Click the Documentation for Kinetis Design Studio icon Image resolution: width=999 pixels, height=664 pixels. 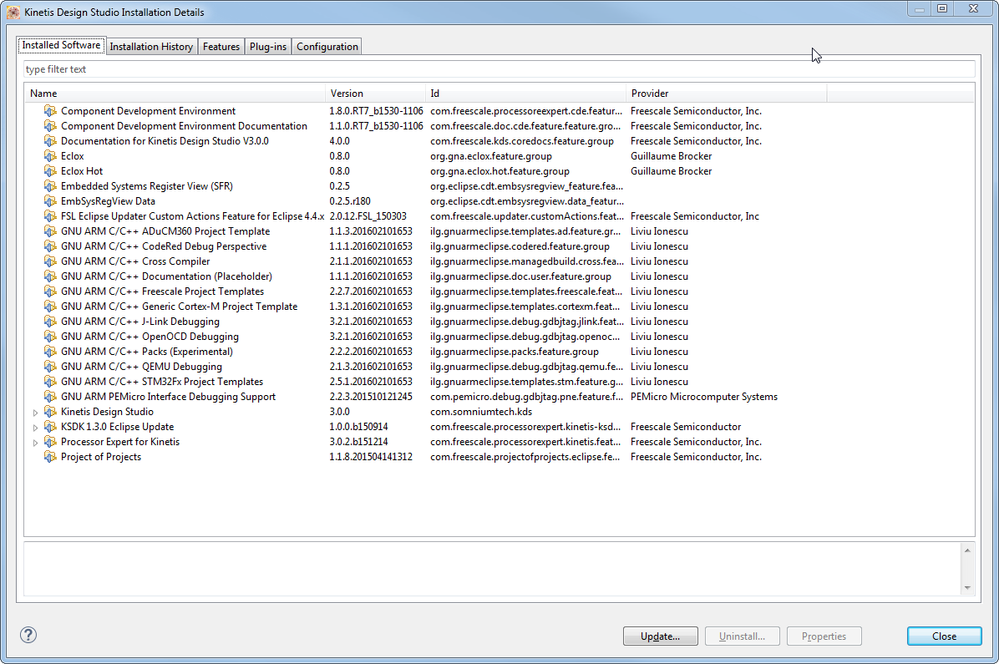pos(50,141)
